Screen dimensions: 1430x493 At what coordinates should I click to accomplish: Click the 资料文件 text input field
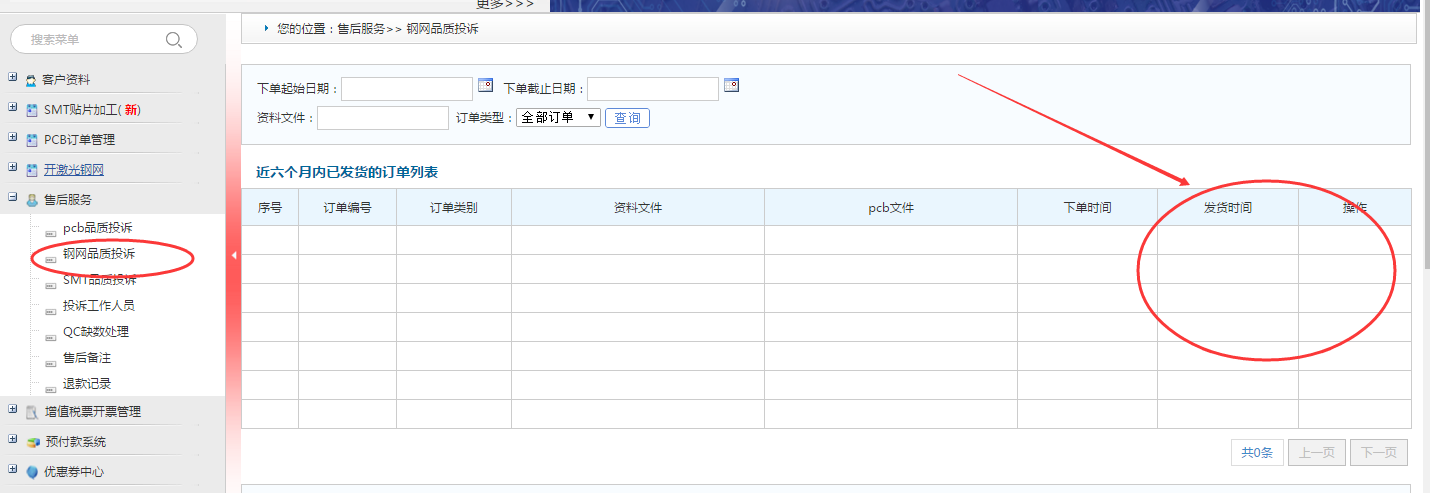(383, 118)
